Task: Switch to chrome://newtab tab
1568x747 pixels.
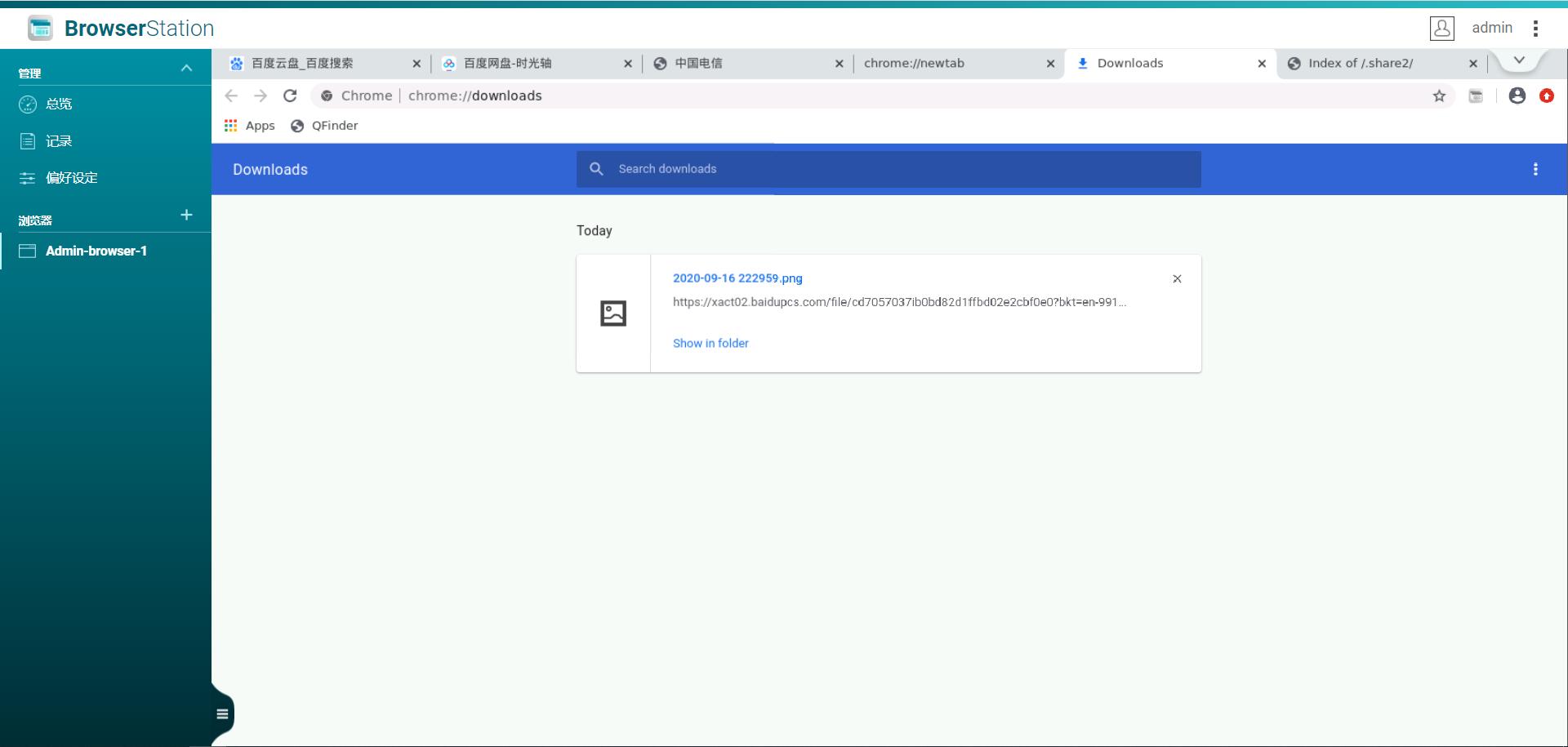Action: (x=957, y=63)
